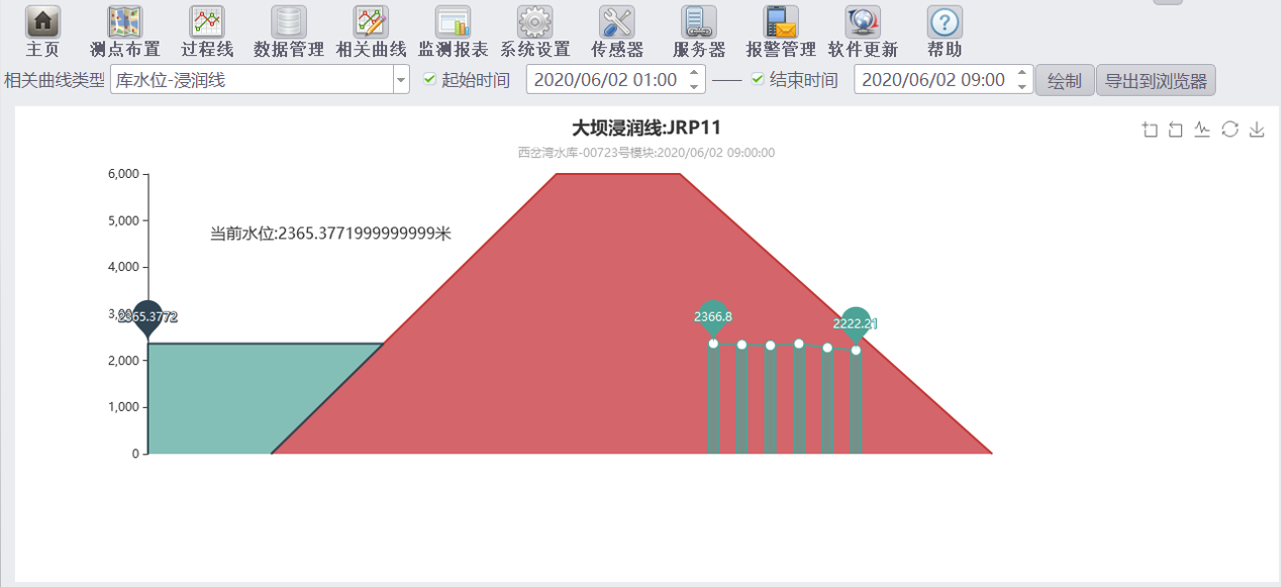
Task: Open the 测点布置 map icon
Action: pos(125,22)
